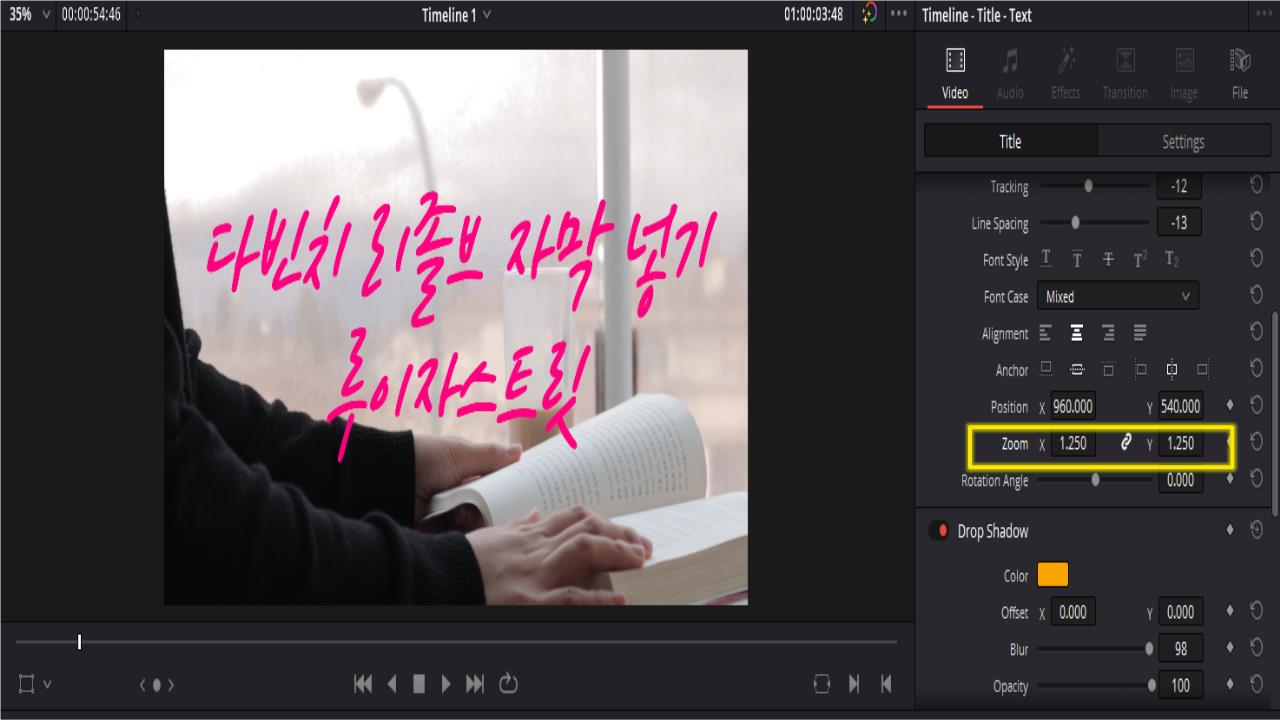Viewport: 1280px width, 720px height.
Task: Reset Alignment setting
Action: [1256, 332]
